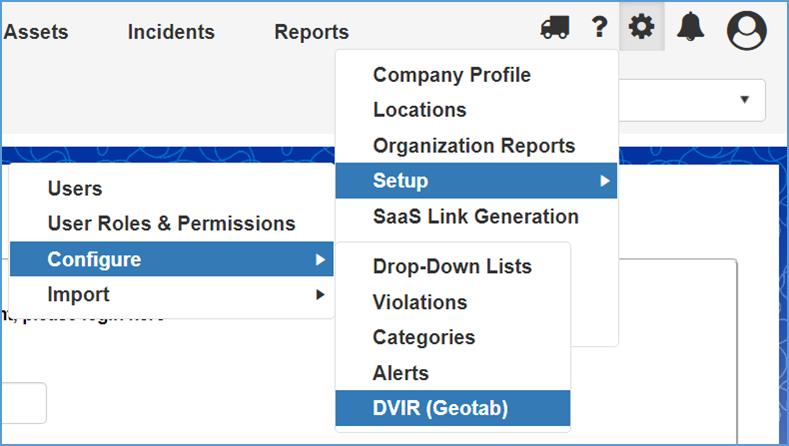Viewport: 789px width, 446px height.
Task: Choose Drop-Down Lists in Configure submenu
Action: pyautogui.click(x=452, y=267)
